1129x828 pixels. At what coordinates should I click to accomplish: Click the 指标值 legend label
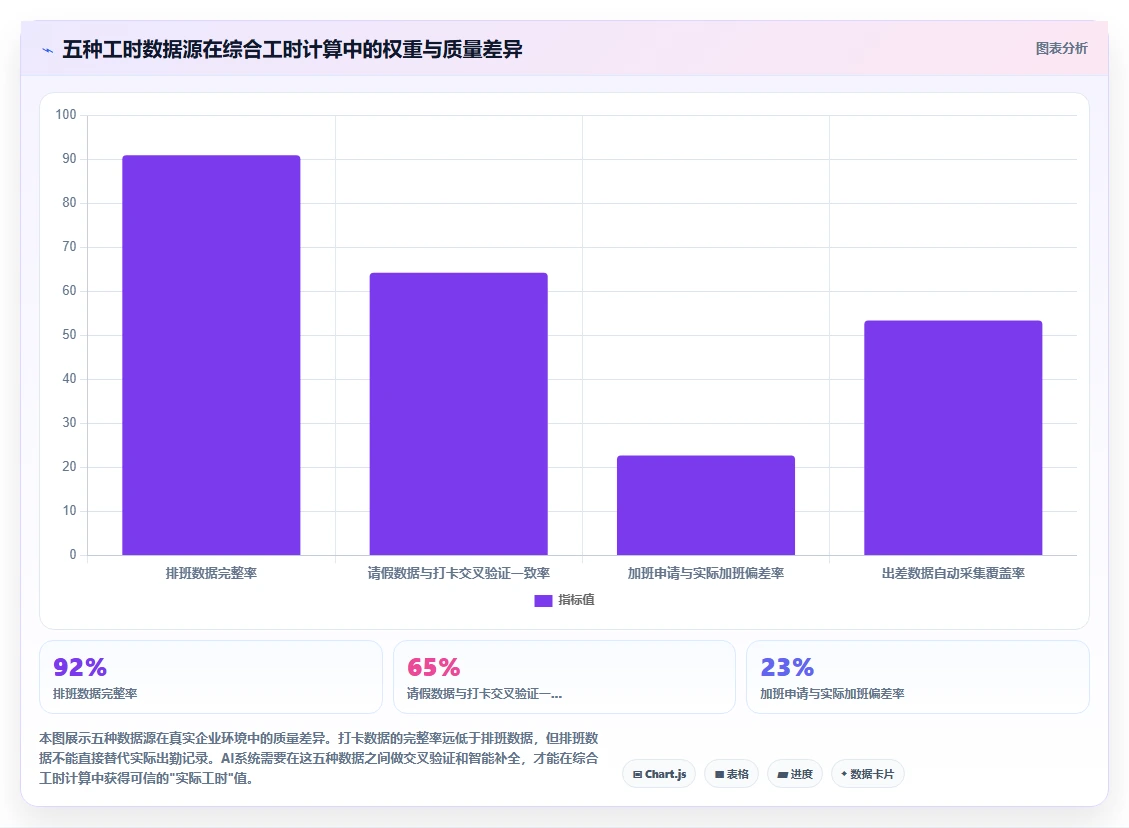click(x=576, y=600)
